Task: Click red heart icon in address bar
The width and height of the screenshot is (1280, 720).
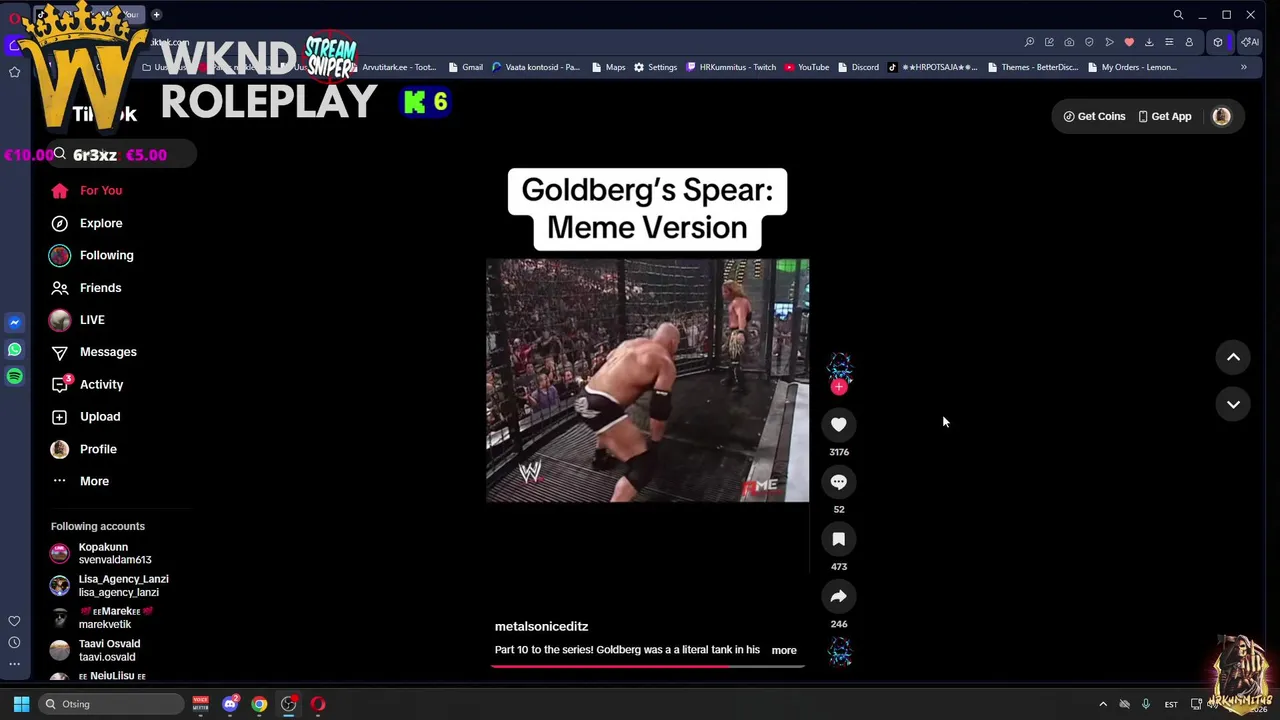Action: point(1129,42)
